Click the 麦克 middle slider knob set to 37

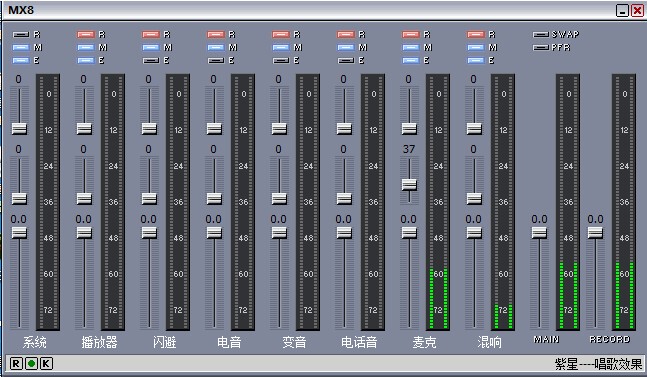(x=409, y=184)
